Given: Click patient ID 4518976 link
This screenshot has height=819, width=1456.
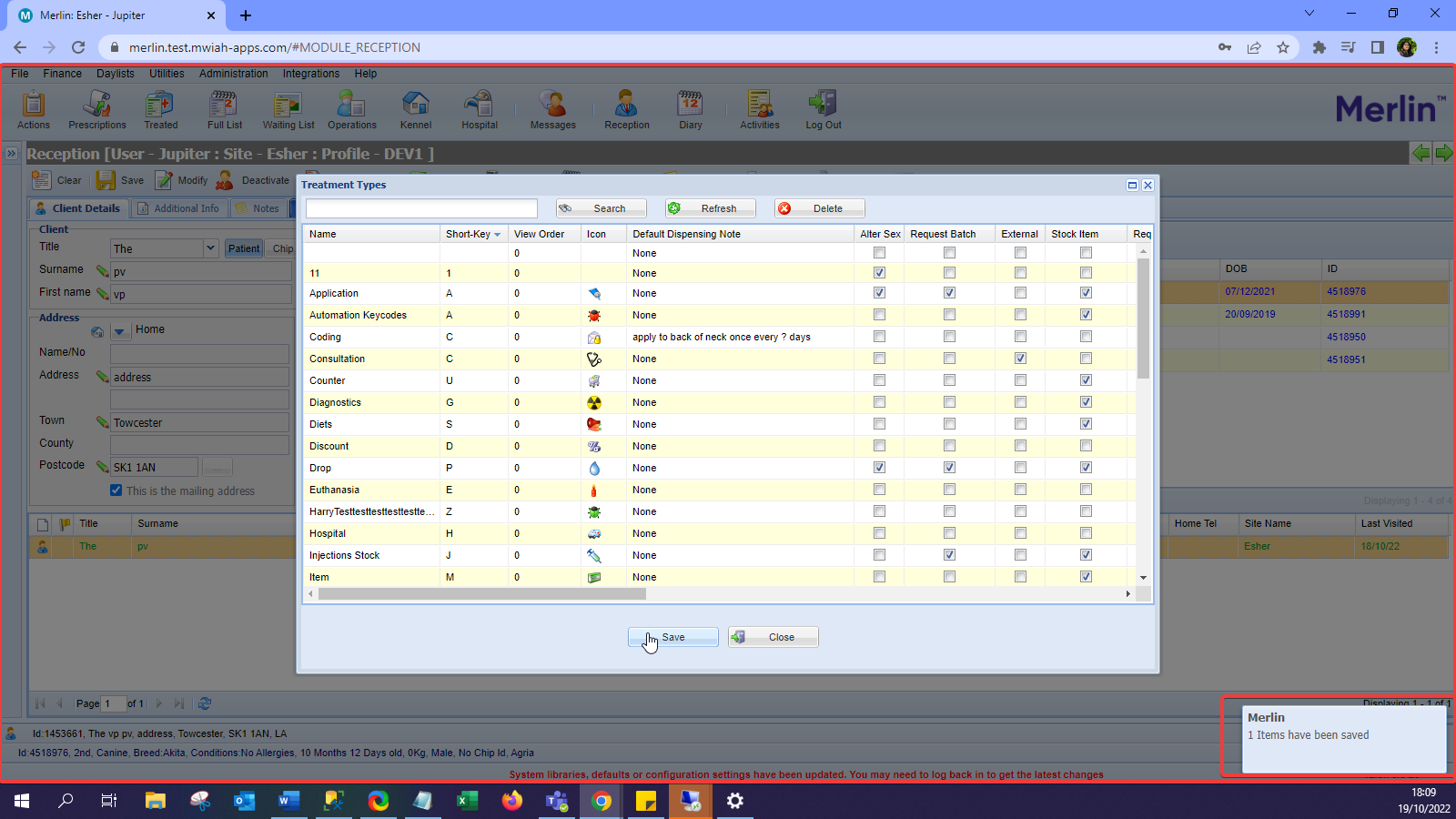Looking at the screenshot, I should coord(1346,292).
